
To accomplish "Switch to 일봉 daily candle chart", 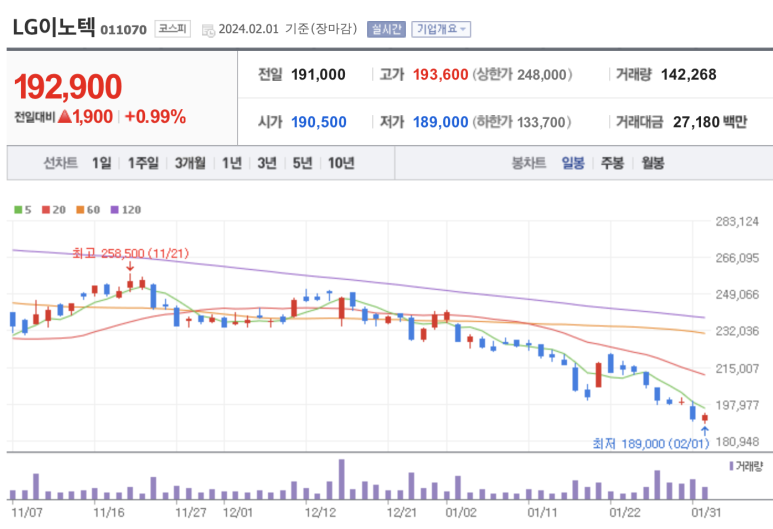I will coord(573,163).
